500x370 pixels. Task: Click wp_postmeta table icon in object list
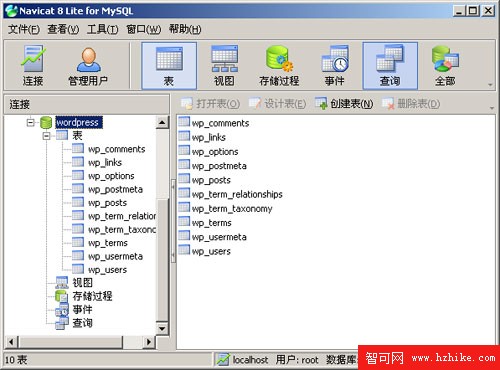(x=184, y=165)
